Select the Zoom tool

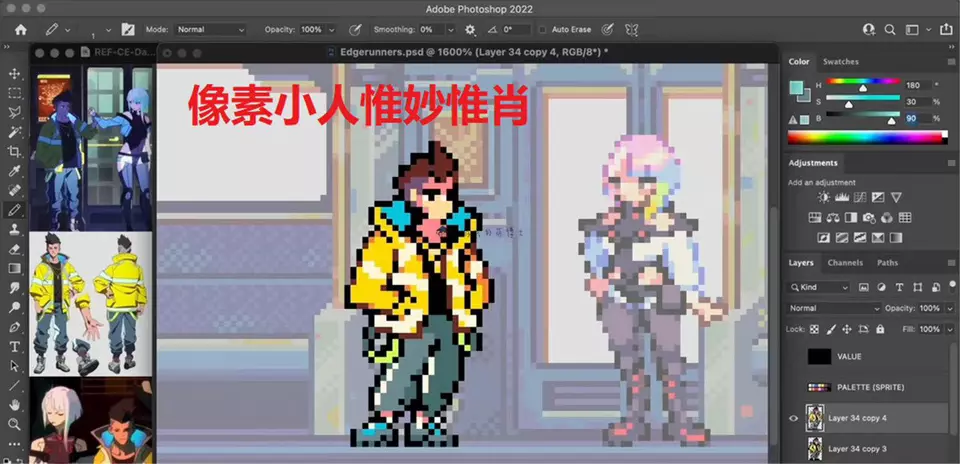pyautogui.click(x=14, y=424)
